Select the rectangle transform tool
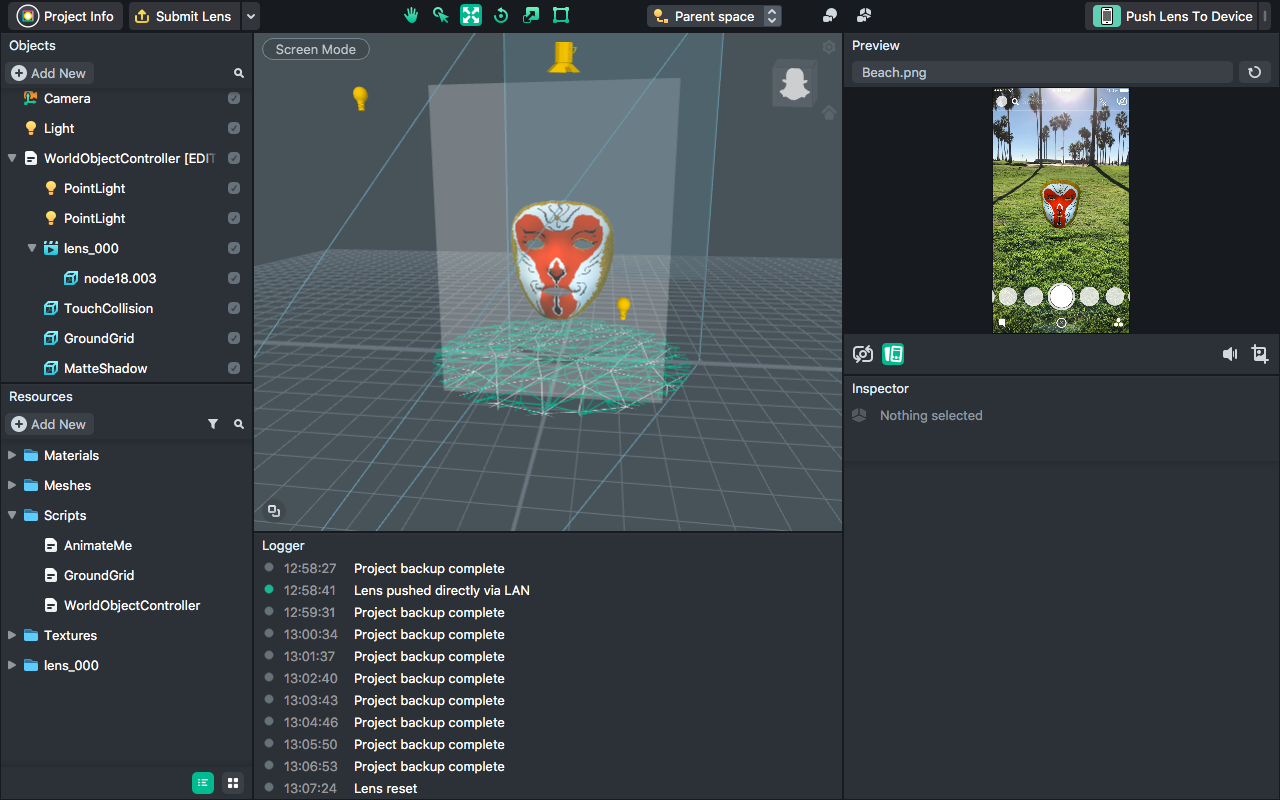 tap(561, 15)
